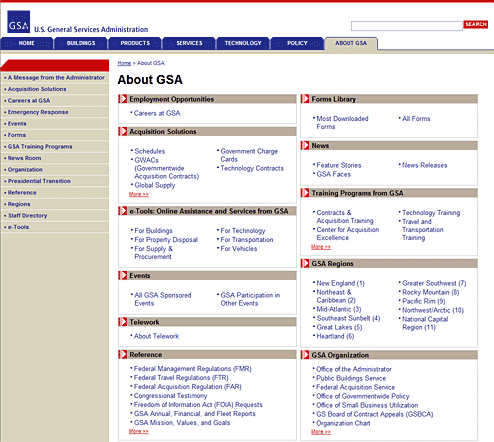Open the GSA Faces link
Image resolution: width=494 pixels, height=442 pixels.
(x=334, y=174)
